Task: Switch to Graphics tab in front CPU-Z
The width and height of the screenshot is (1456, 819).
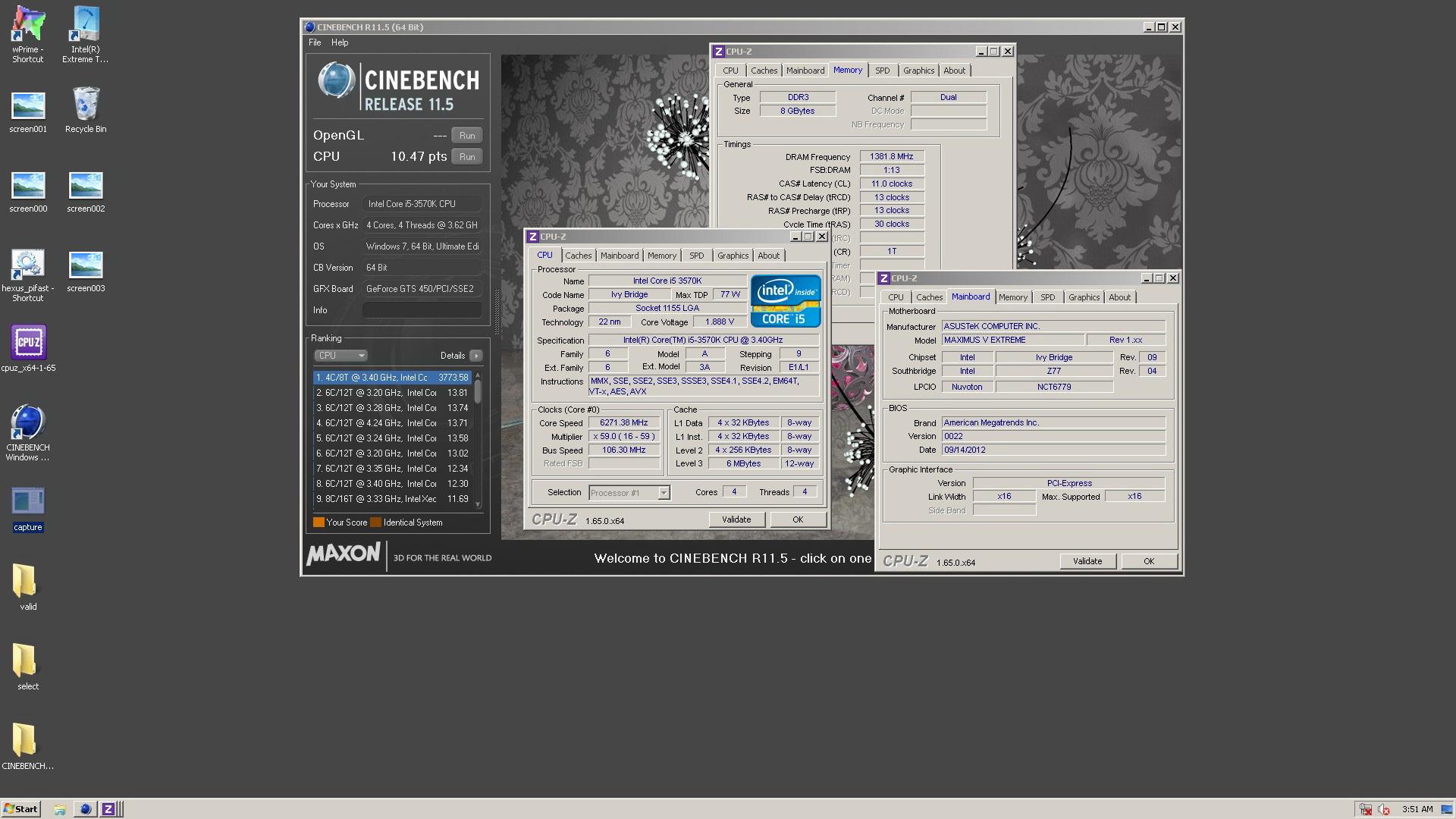Action: pyautogui.click(x=733, y=256)
